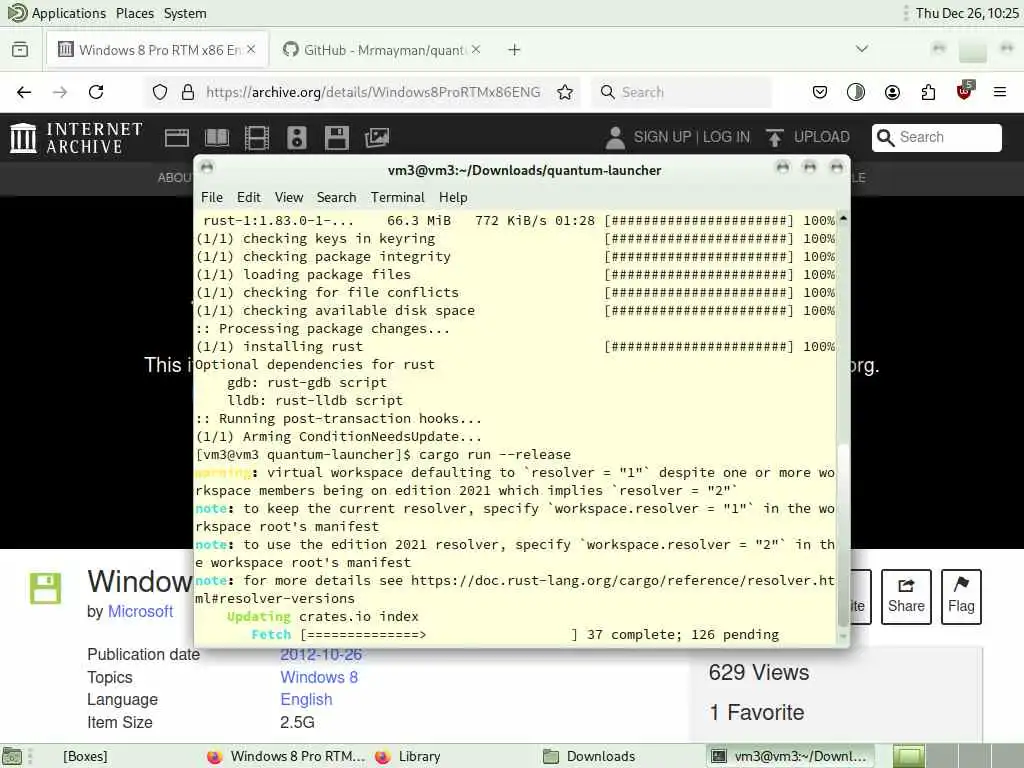Image resolution: width=1024 pixels, height=768 pixels.
Task: Click the UPLOAD link
Action: 808,137
